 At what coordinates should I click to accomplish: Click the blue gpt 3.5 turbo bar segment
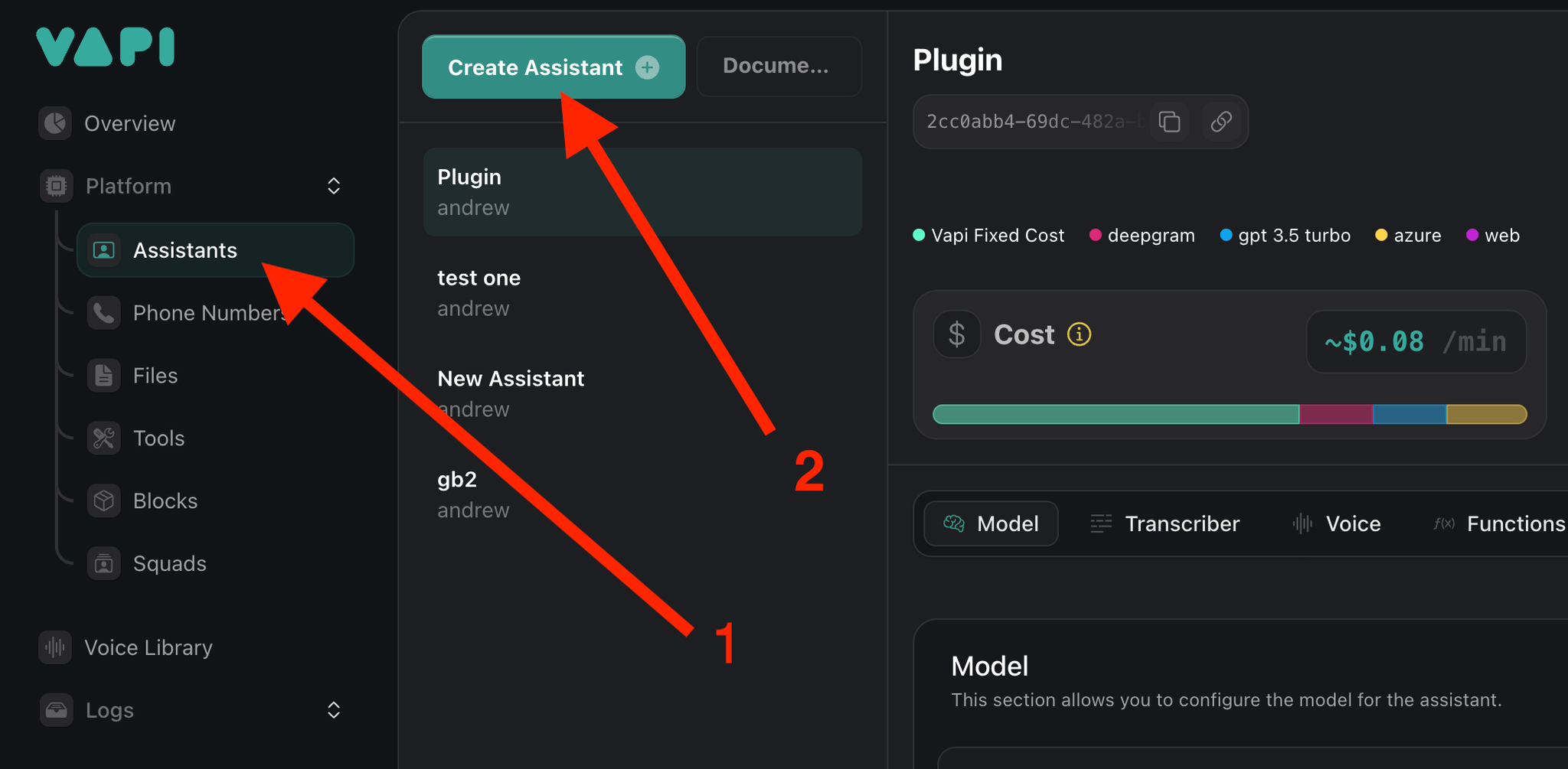point(1410,414)
